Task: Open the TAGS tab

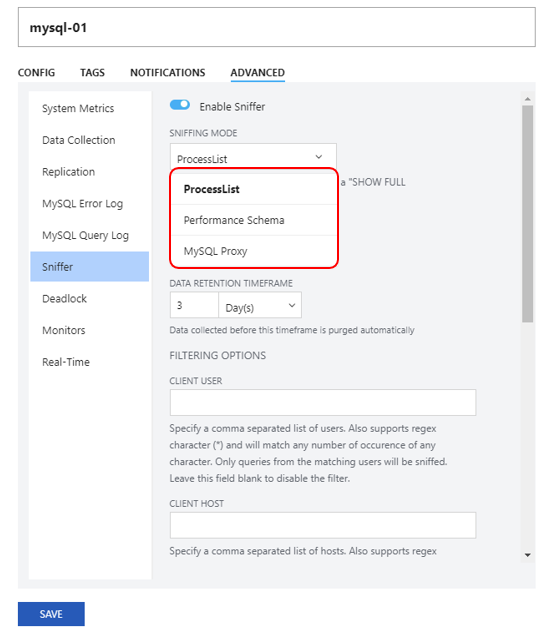Action: [92, 73]
